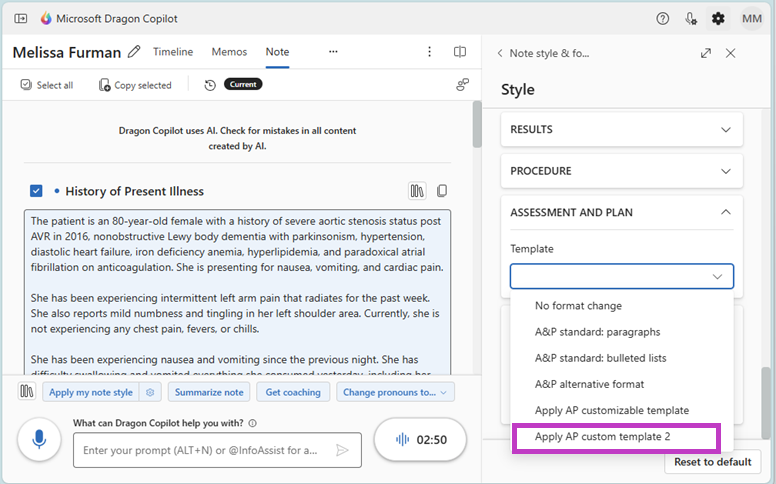This screenshot has height=484, width=776.
Task: Toggle the Select all checkbox
Action: pos(26,85)
